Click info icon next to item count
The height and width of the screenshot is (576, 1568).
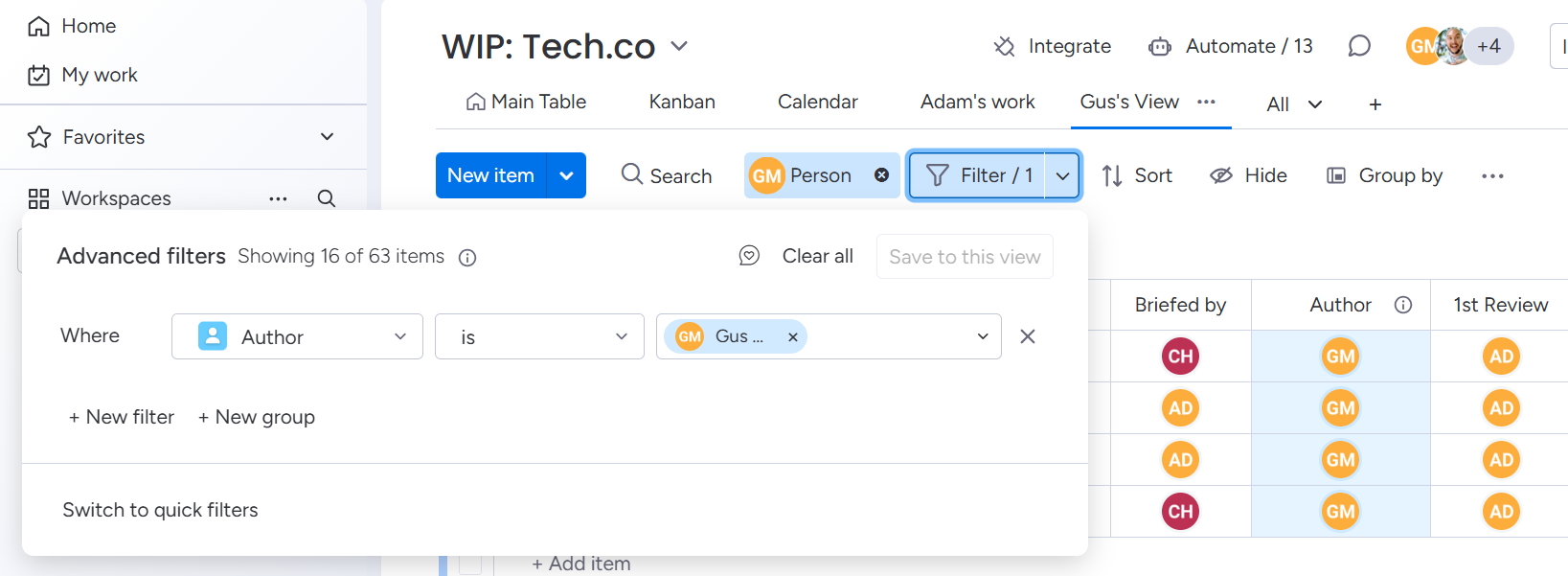[467, 257]
